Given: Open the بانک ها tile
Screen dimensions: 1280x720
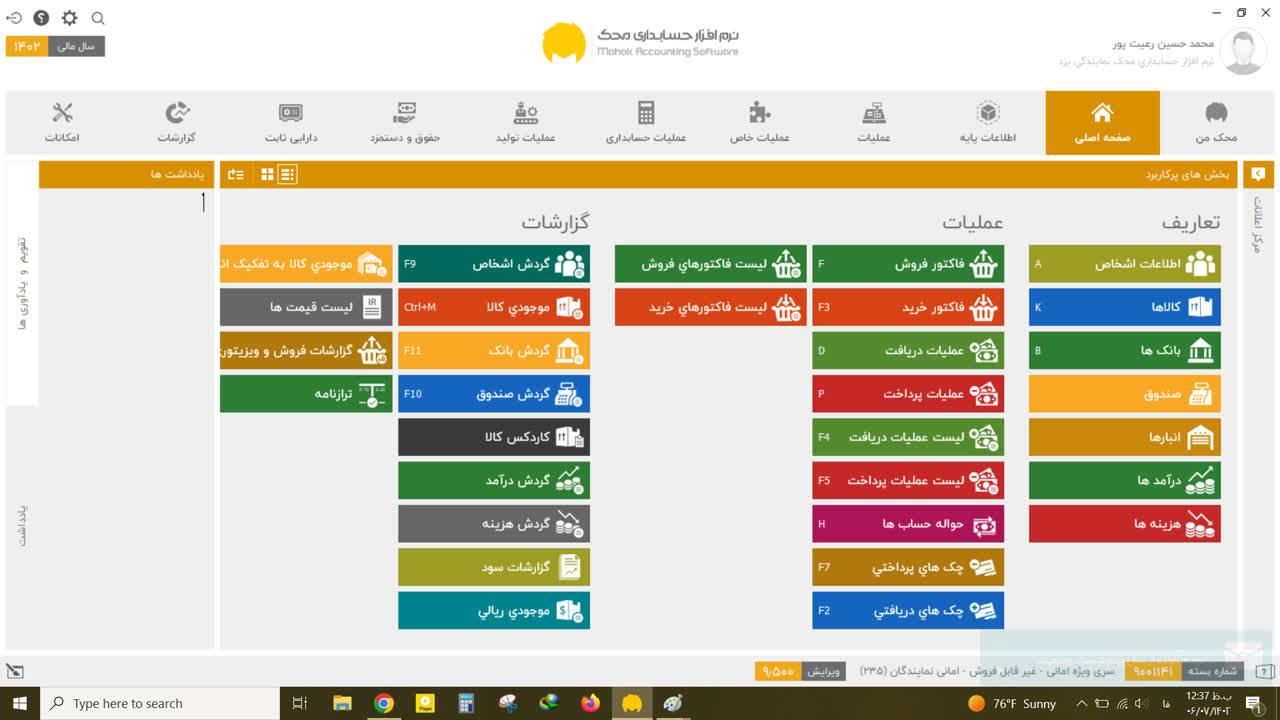Looking at the screenshot, I should pyautogui.click(x=1125, y=350).
